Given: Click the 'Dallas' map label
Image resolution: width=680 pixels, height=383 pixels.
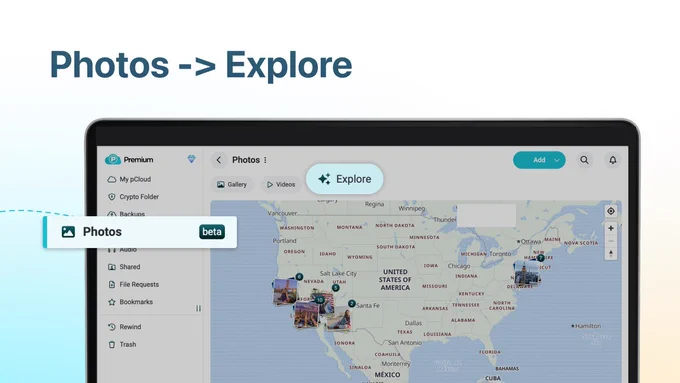Looking at the screenshot, I should 413,323.
